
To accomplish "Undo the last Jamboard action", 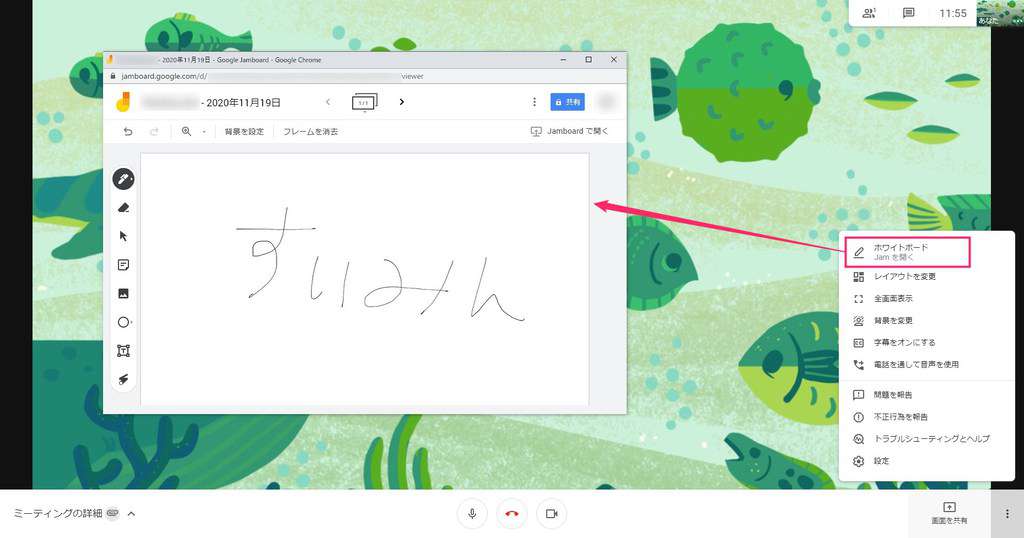I will 127,131.
